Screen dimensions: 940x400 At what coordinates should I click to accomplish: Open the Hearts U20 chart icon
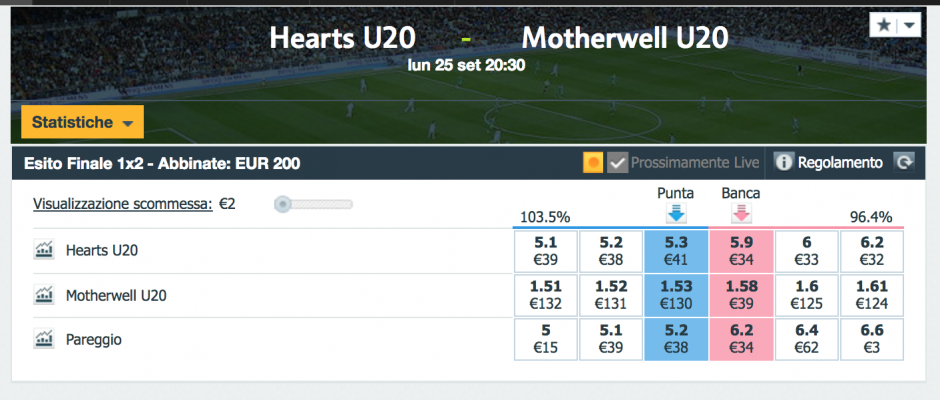click(x=43, y=250)
